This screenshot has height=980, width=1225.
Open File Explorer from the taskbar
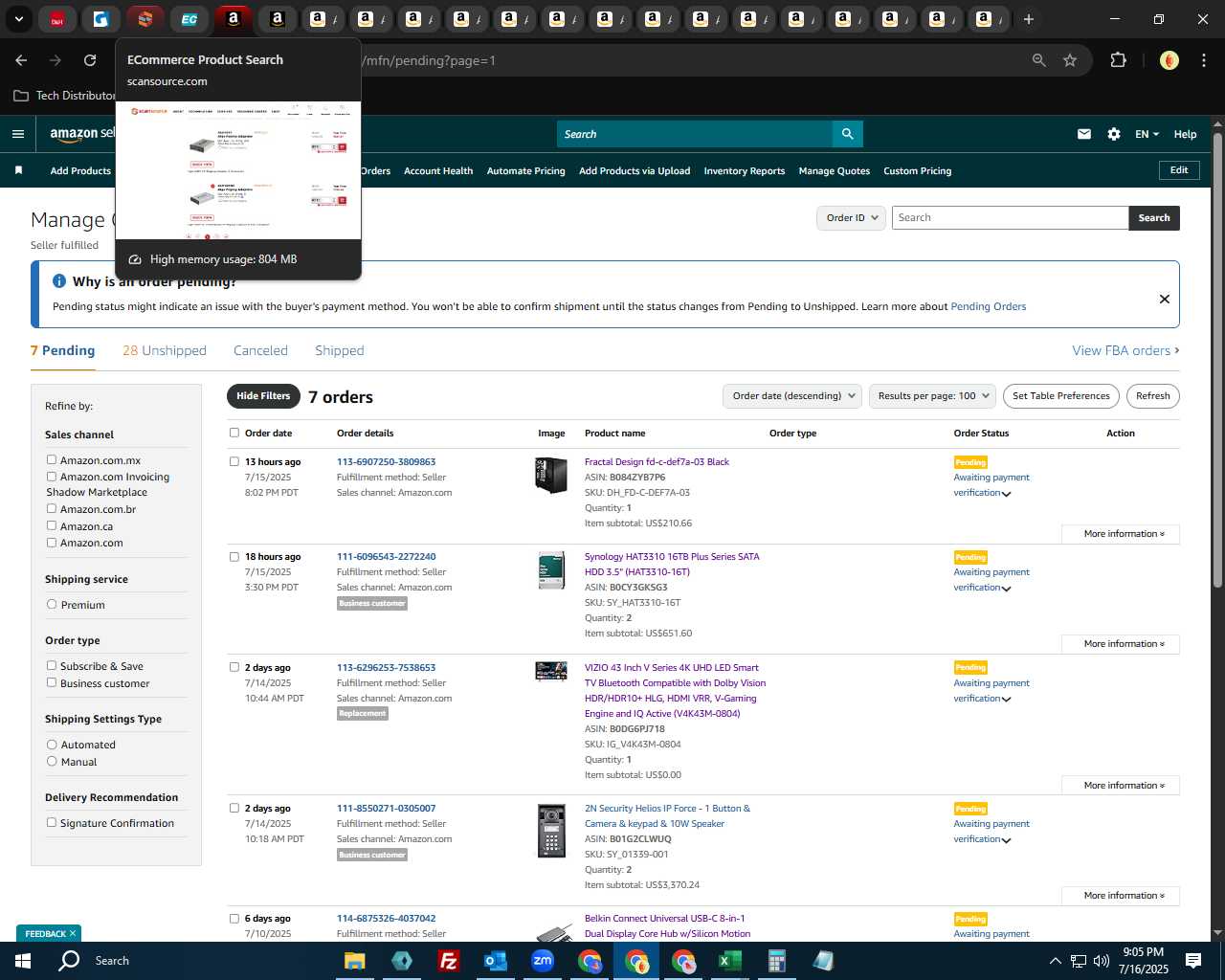coord(355,961)
